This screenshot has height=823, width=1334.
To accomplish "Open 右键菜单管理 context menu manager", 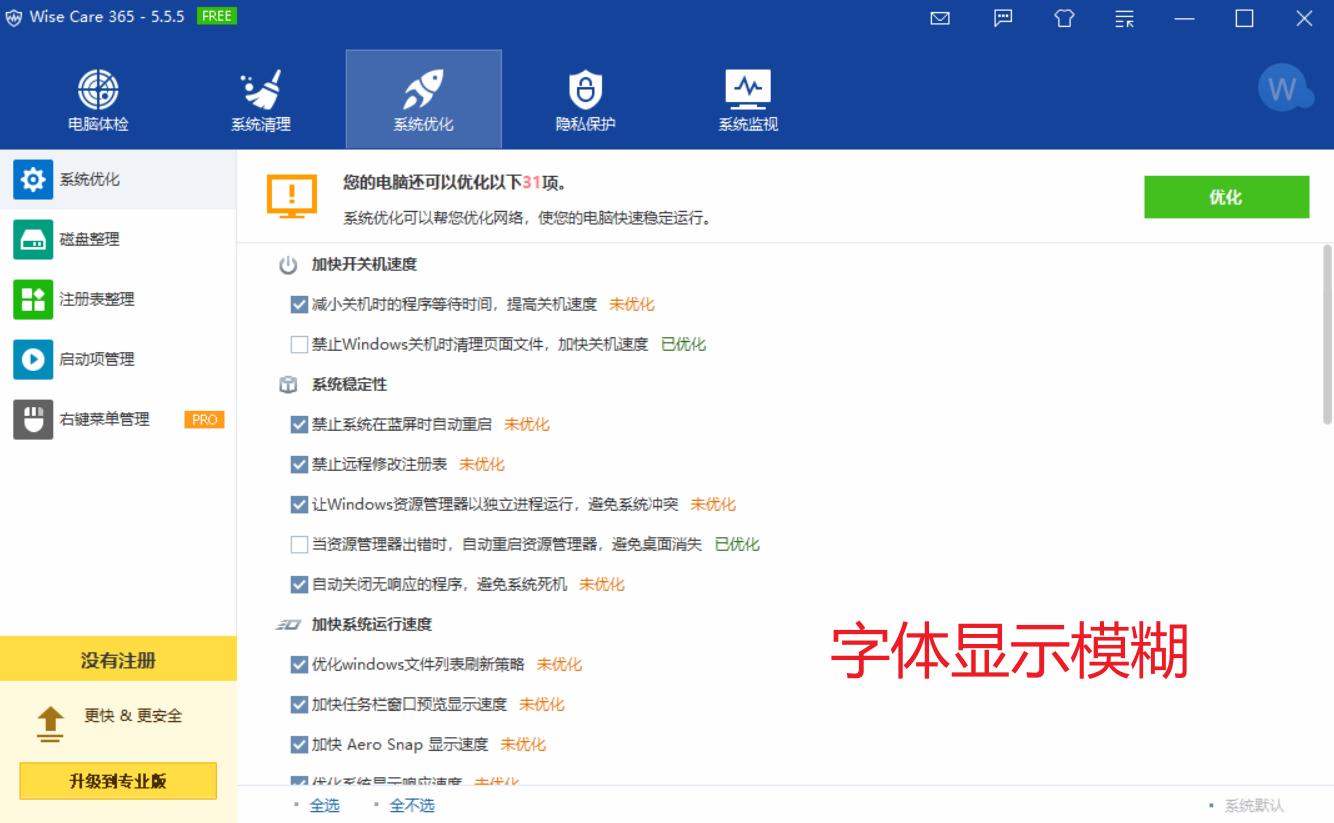I will [x=33, y=419].
